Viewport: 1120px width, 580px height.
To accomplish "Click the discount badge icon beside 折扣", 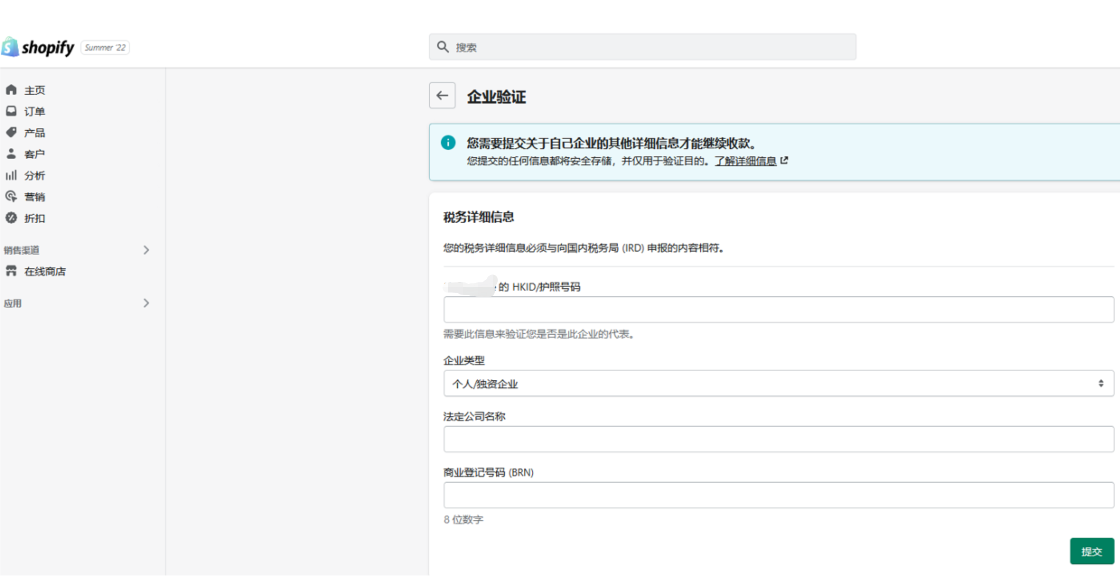I will (11, 218).
